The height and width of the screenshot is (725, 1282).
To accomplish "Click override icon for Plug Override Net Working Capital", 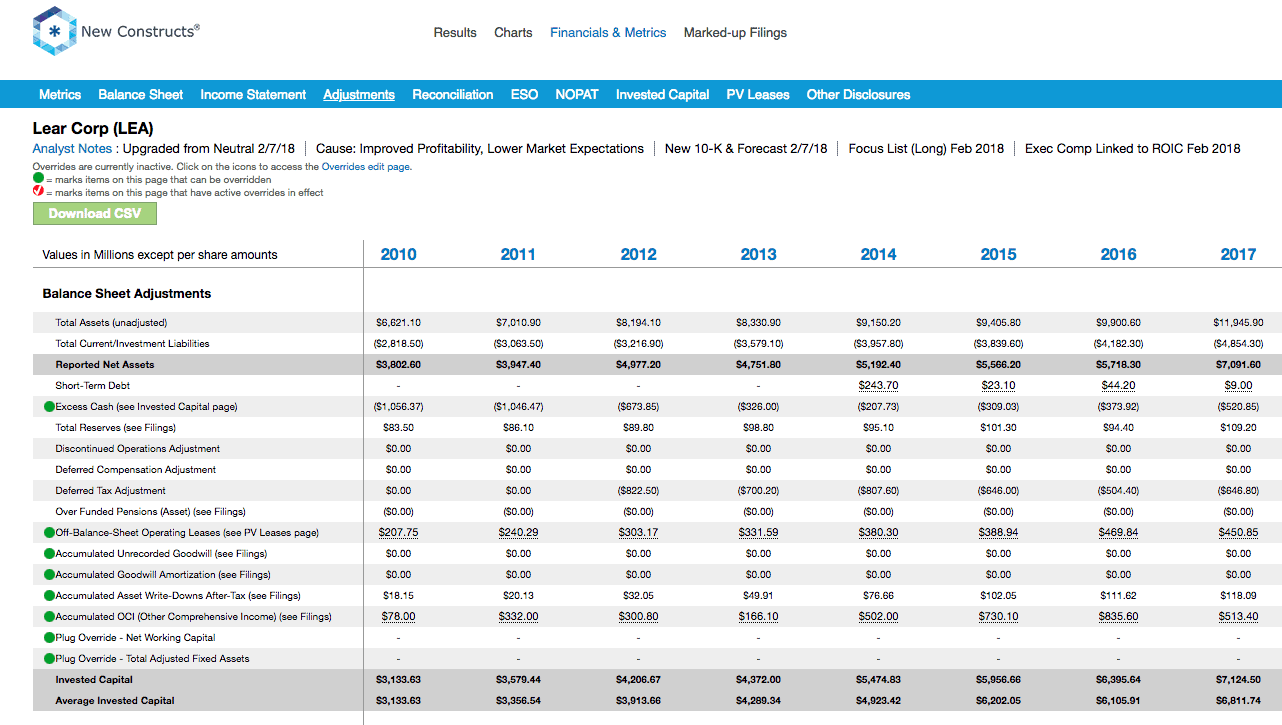I will 49,638.
